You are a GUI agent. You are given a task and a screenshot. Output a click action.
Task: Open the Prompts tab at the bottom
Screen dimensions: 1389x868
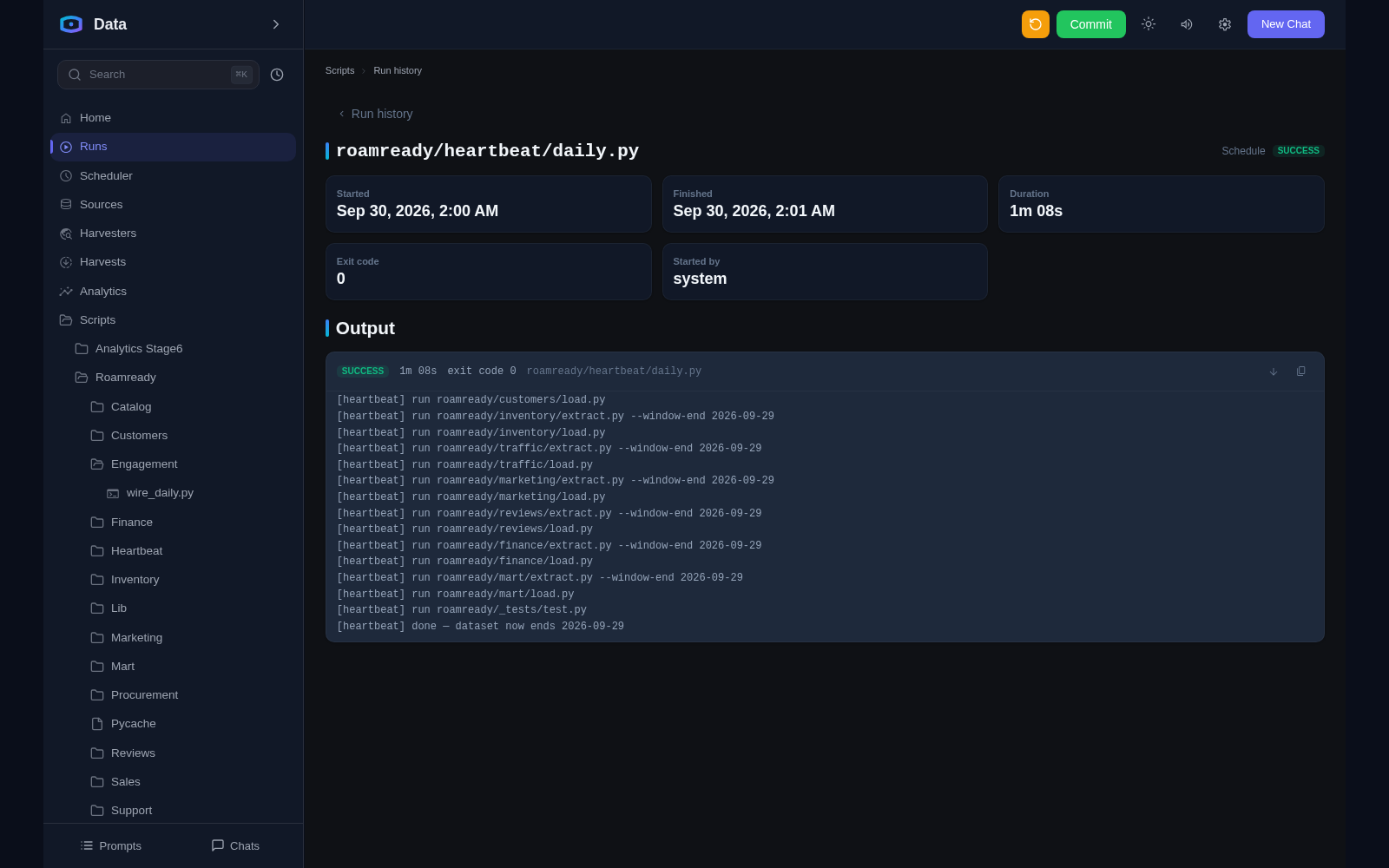110,845
